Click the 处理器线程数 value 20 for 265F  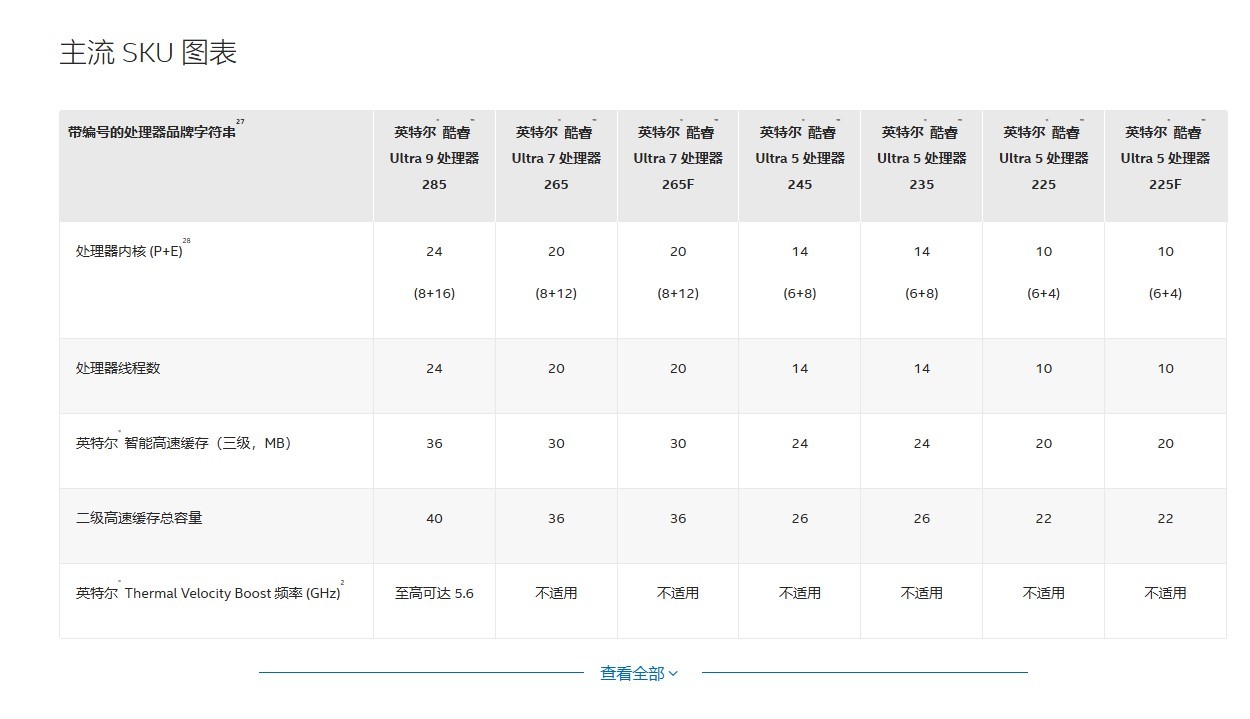(678, 368)
